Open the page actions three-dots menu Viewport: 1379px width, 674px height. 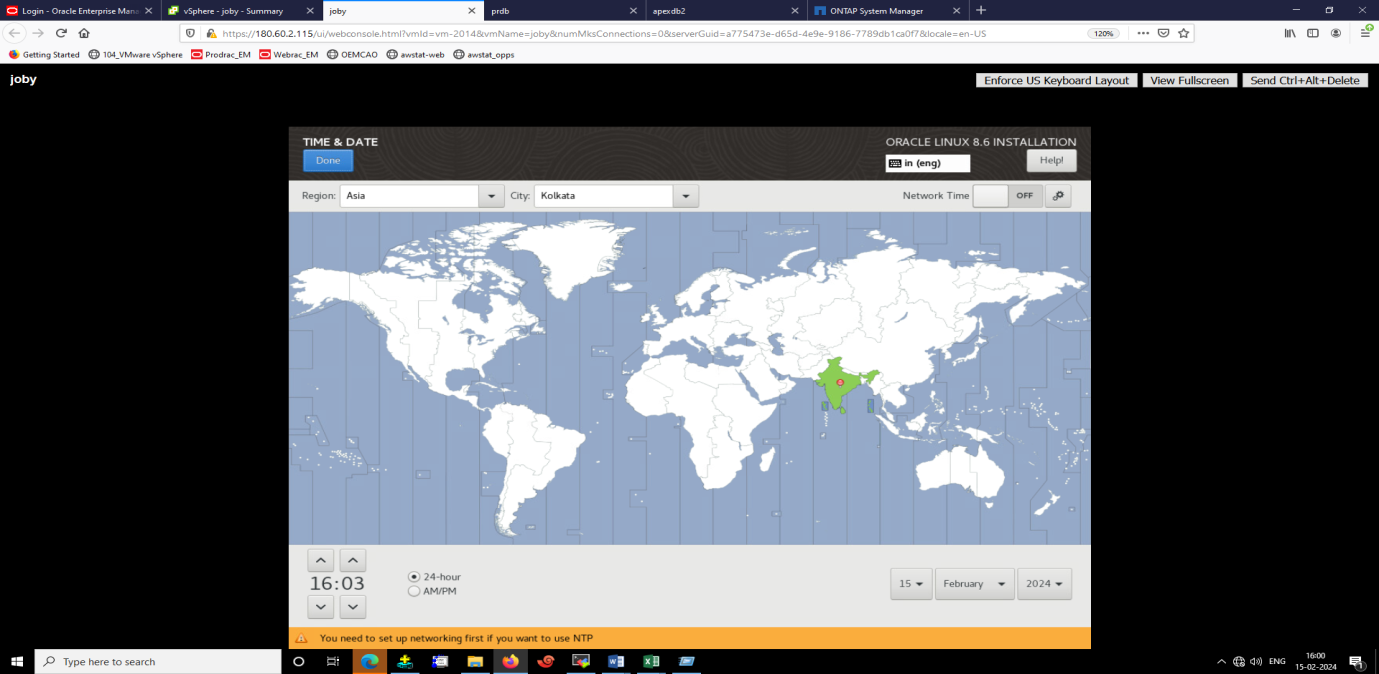pos(1143,33)
